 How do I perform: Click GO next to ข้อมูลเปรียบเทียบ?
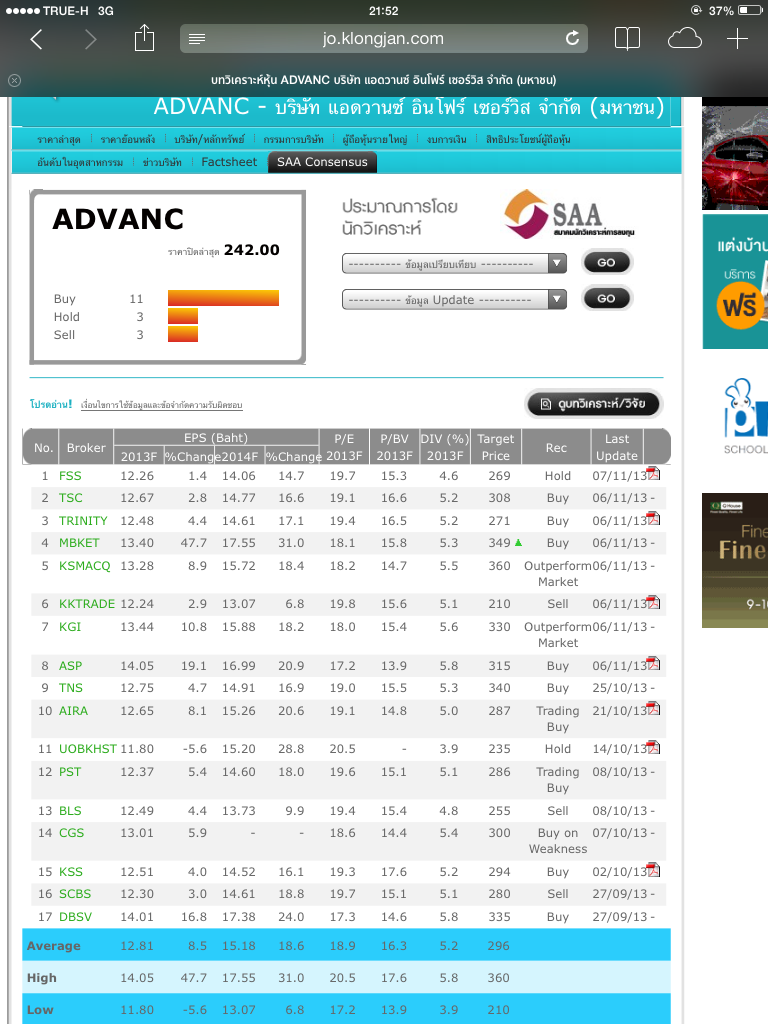[x=606, y=263]
